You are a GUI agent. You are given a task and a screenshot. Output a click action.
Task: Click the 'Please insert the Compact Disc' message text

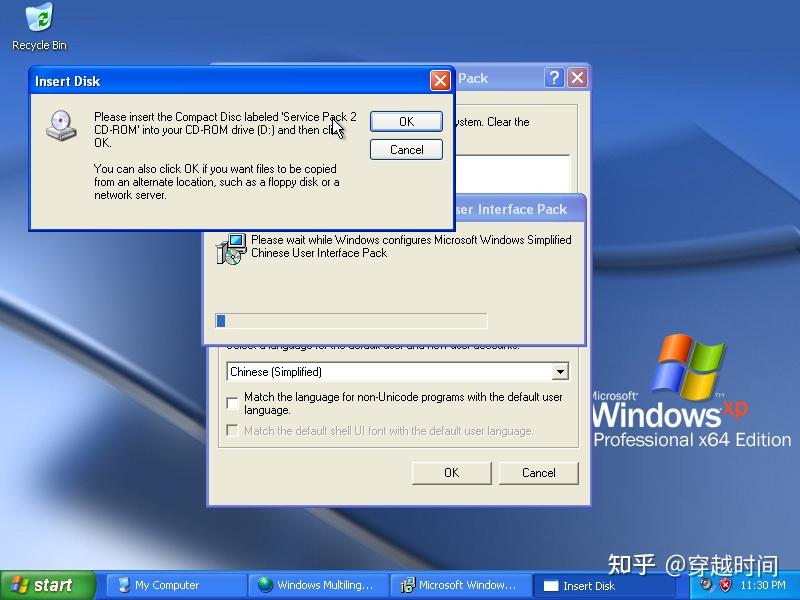(x=225, y=130)
